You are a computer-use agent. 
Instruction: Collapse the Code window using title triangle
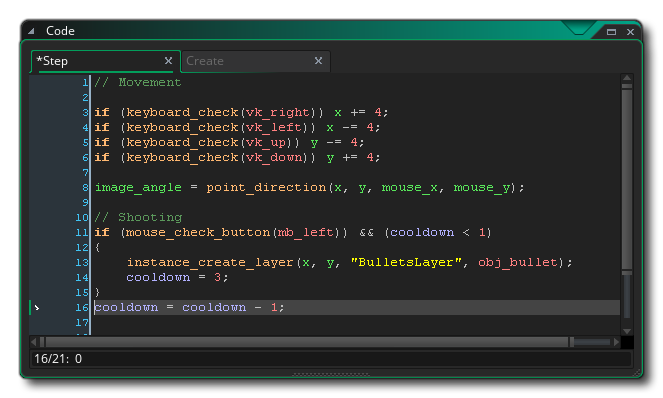(31, 31)
